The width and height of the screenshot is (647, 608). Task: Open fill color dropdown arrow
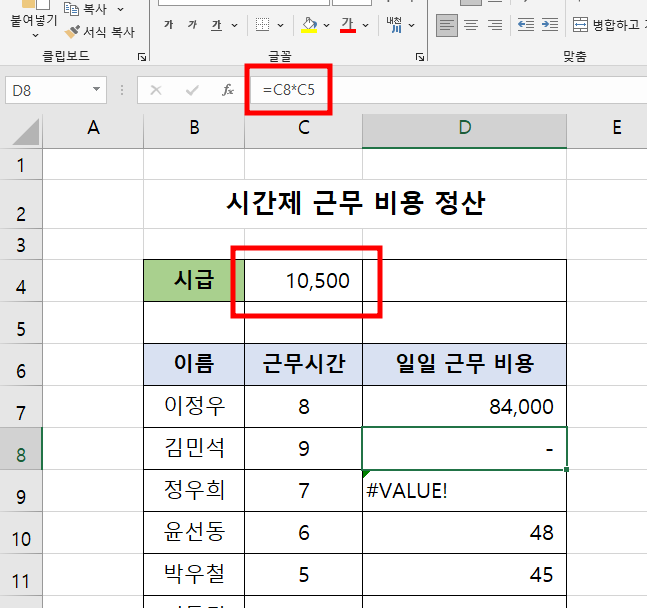326,26
